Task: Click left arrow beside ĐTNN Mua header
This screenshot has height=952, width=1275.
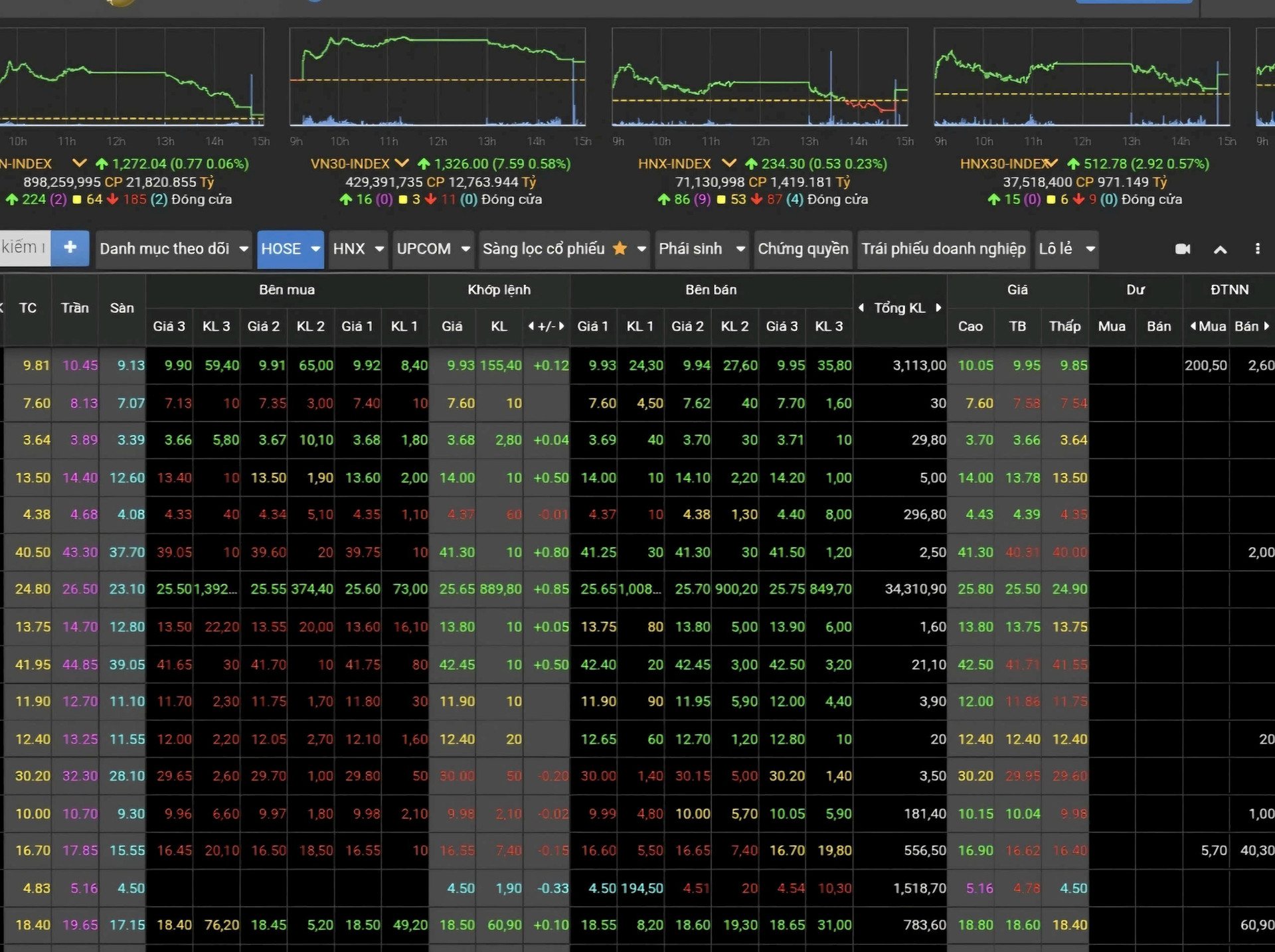Action: [1193, 326]
